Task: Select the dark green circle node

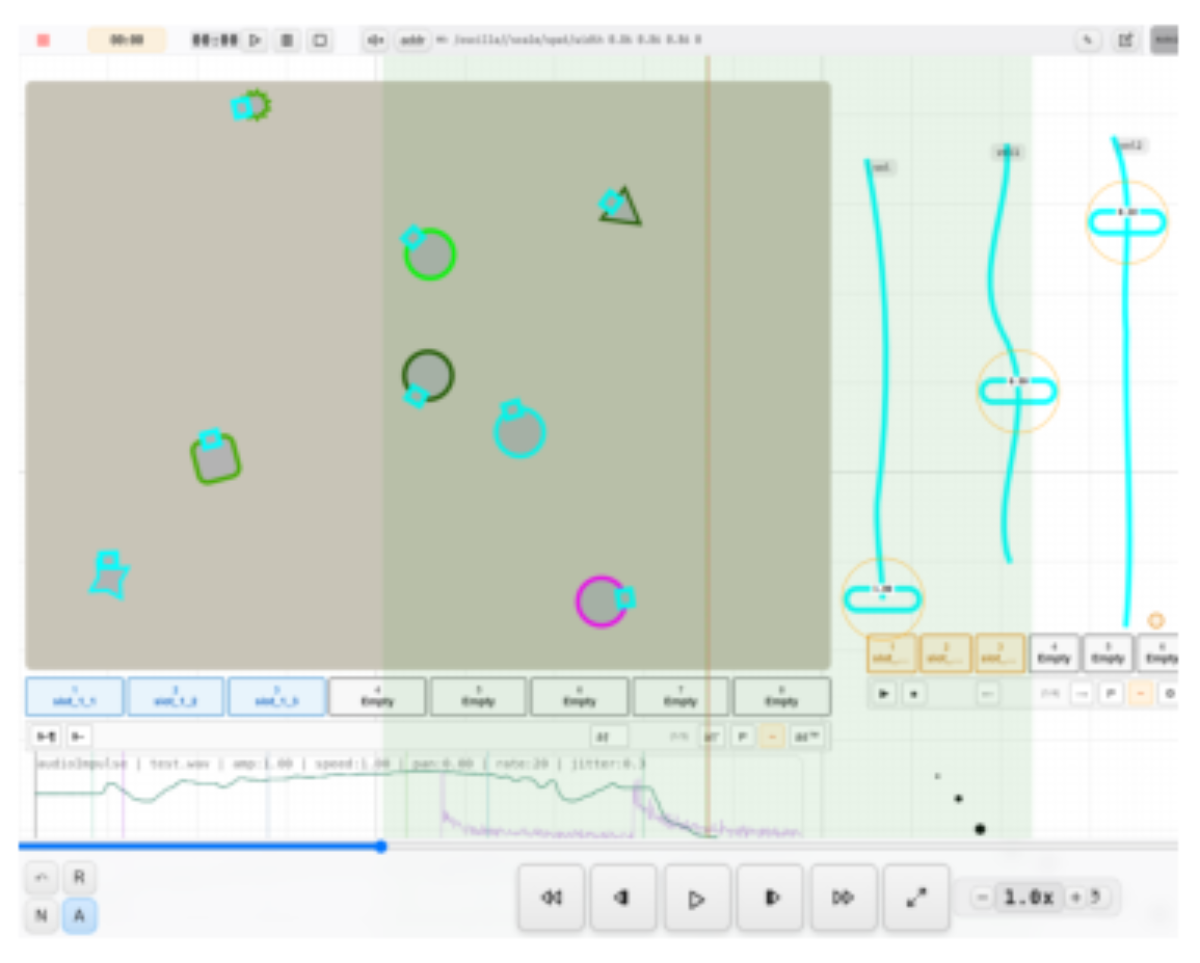Action: tap(429, 375)
